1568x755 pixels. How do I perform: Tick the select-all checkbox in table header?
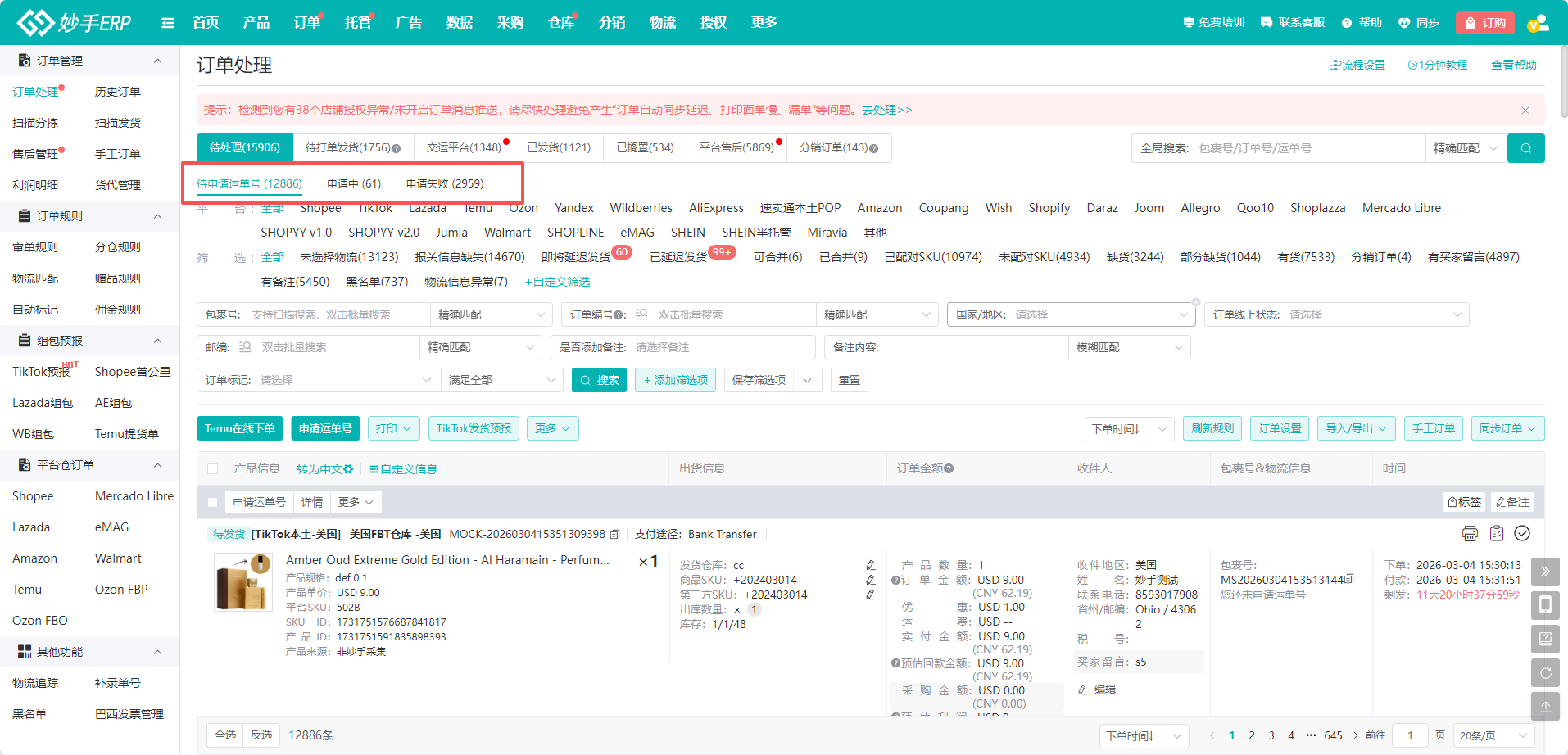(213, 469)
